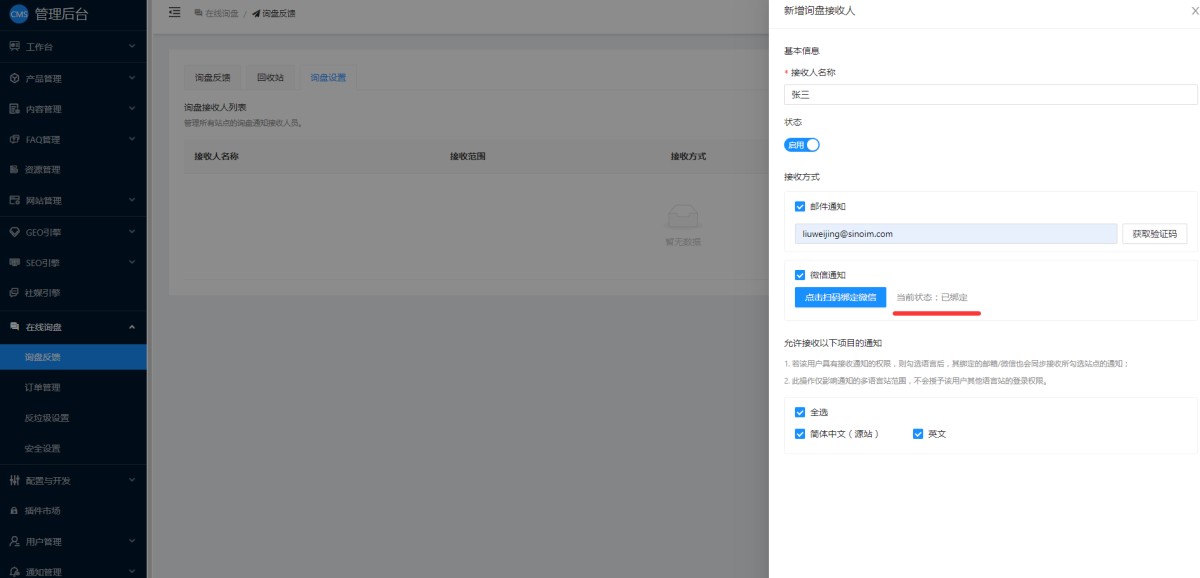Screen dimensions: 1200x578
Task: Click the 插件市场 plugin icon
Action: (x=14, y=511)
